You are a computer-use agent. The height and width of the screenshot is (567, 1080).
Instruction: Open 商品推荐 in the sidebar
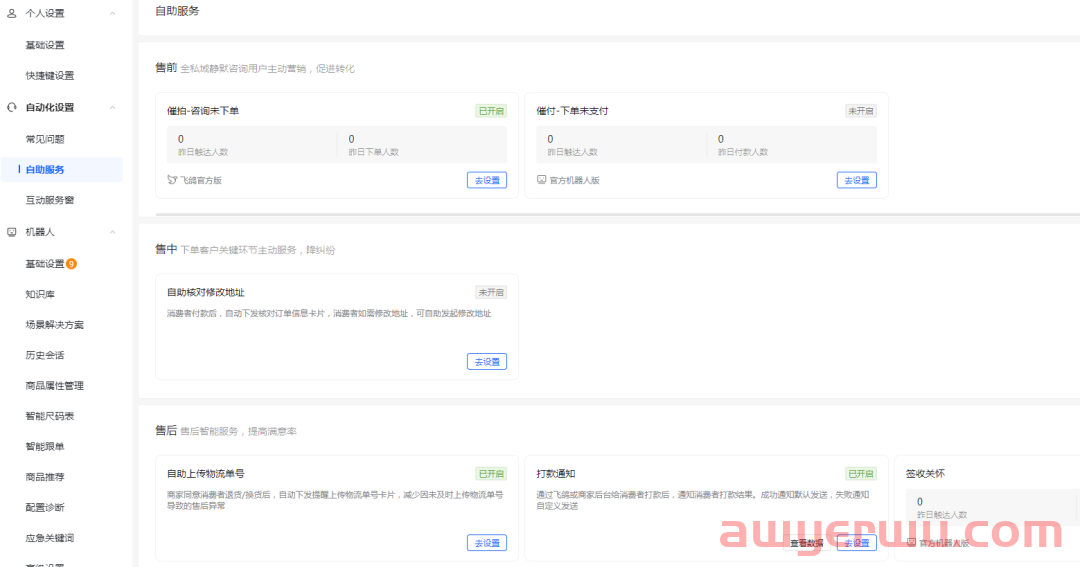[x=45, y=477]
